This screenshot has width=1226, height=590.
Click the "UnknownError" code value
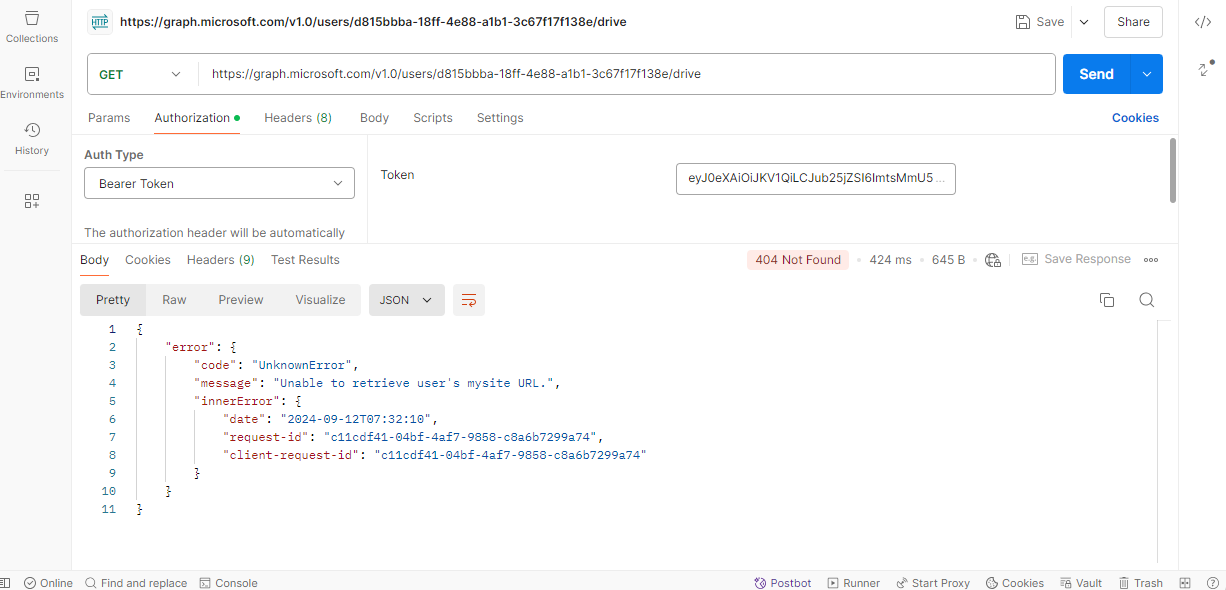[304, 365]
